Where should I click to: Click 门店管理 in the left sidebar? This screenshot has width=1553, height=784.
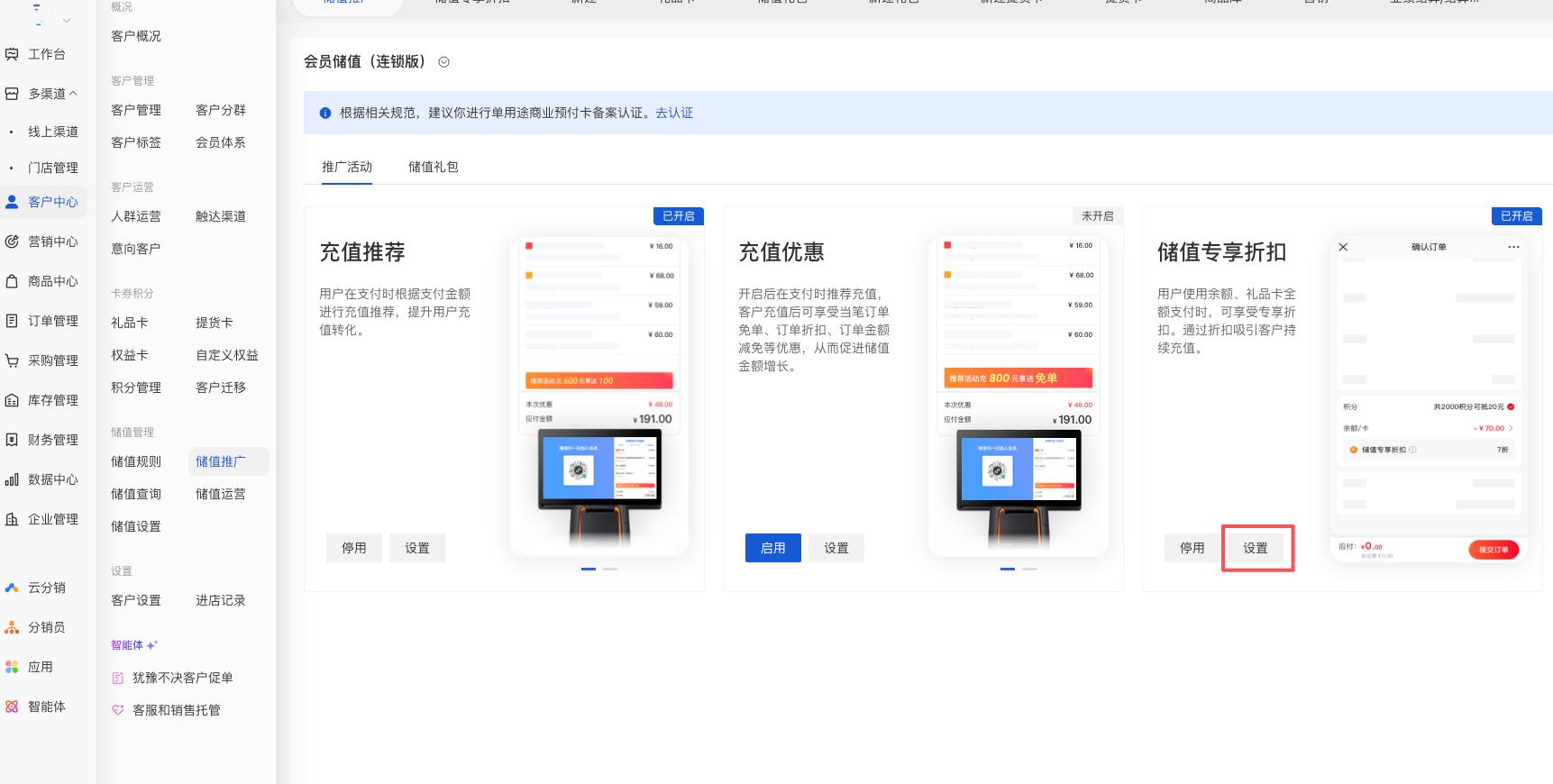coord(53,168)
